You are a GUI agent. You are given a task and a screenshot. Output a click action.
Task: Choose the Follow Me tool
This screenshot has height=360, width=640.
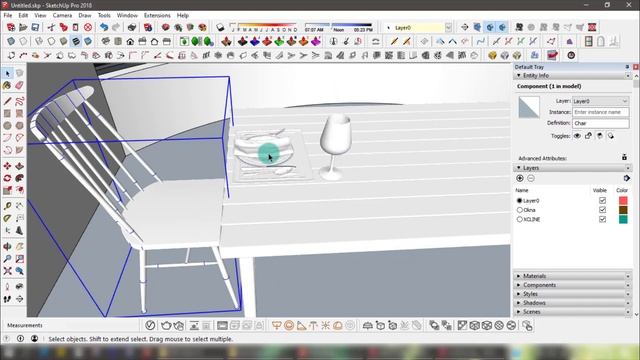coord(19,178)
